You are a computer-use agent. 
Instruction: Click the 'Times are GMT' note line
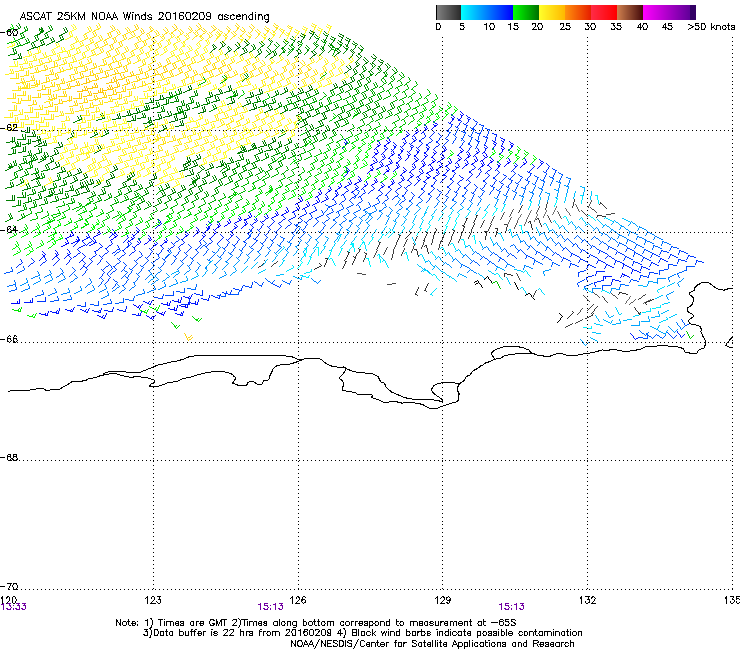click(x=316, y=623)
